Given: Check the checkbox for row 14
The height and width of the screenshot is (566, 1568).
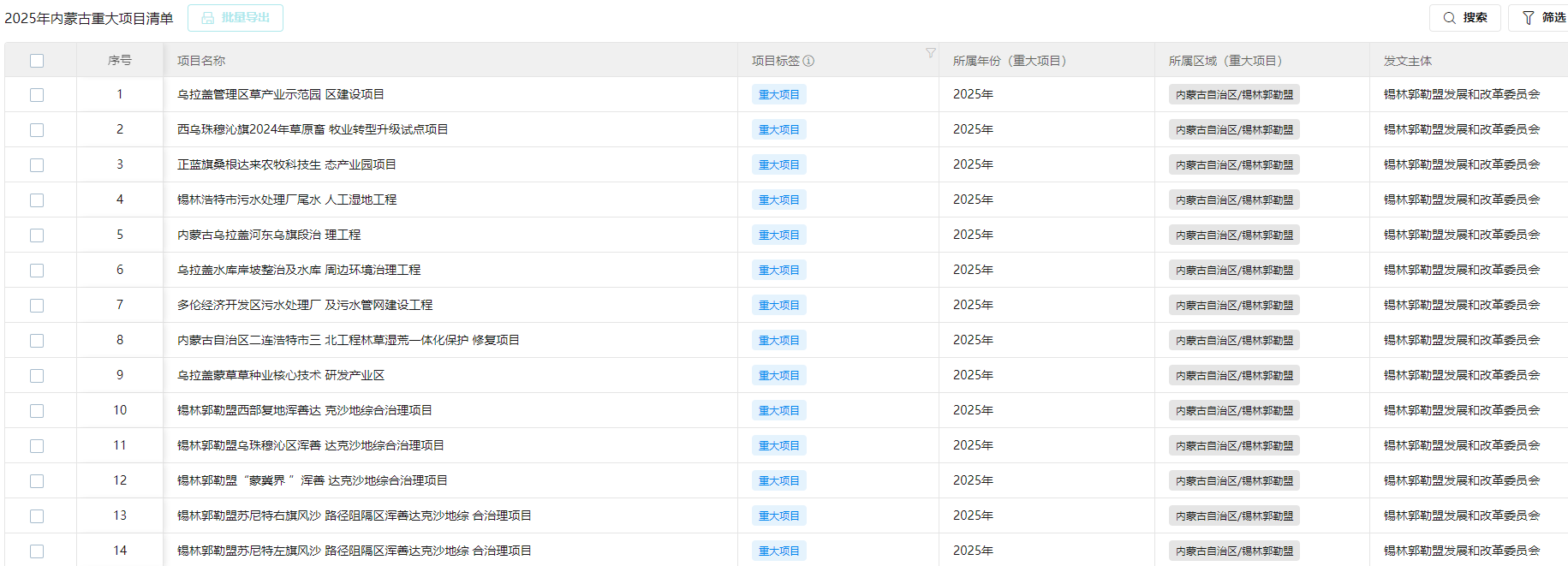Looking at the screenshot, I should click(37, 551).
